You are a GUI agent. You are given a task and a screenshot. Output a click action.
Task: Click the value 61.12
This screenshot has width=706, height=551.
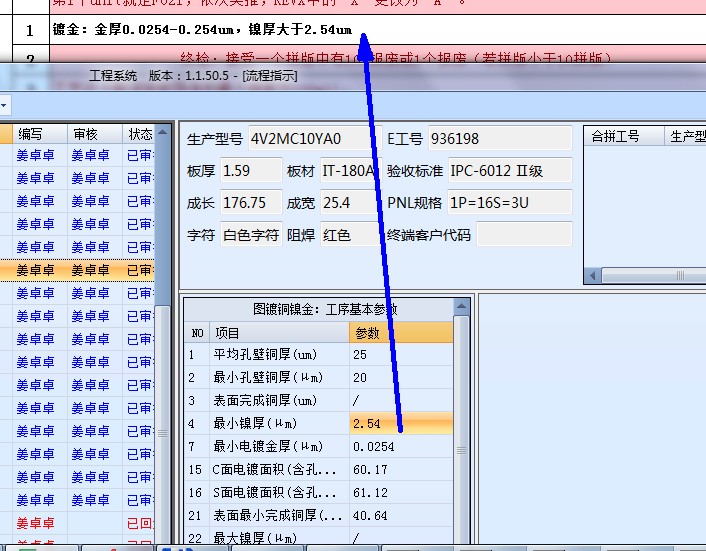point(401,492)
